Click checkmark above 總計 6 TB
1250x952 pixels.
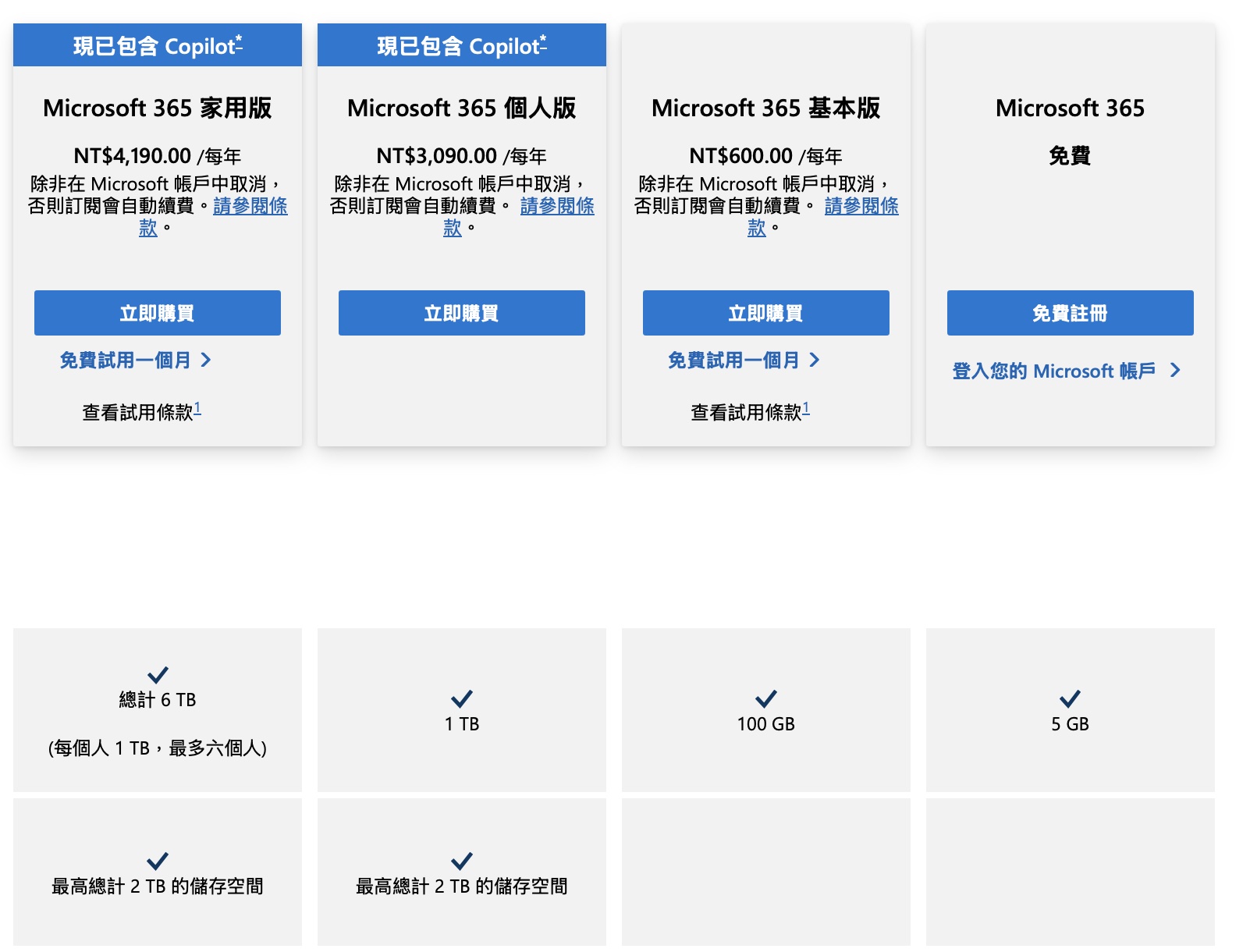158,675
